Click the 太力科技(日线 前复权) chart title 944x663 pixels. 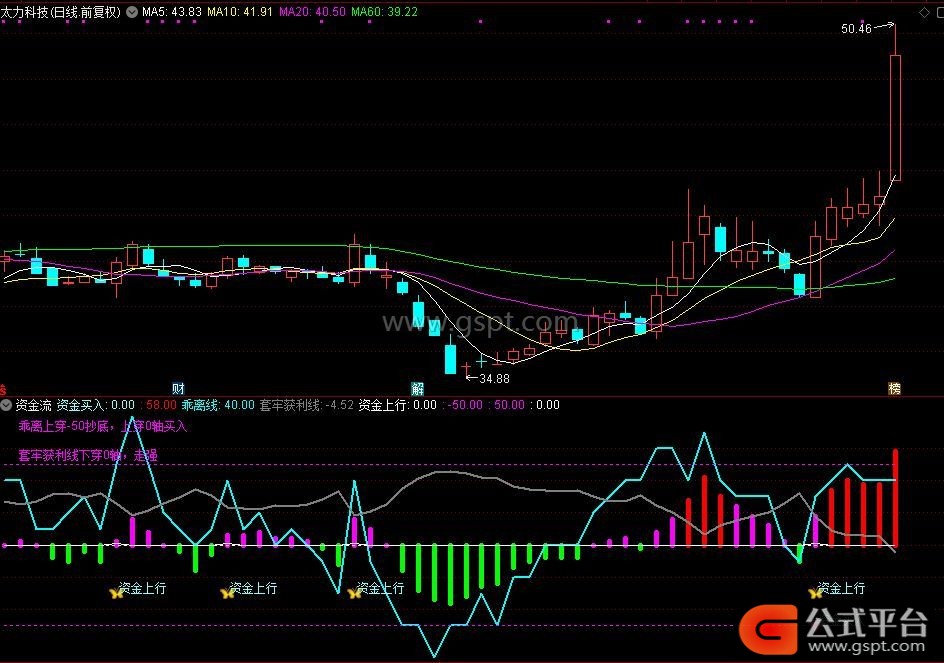point(62,12)
